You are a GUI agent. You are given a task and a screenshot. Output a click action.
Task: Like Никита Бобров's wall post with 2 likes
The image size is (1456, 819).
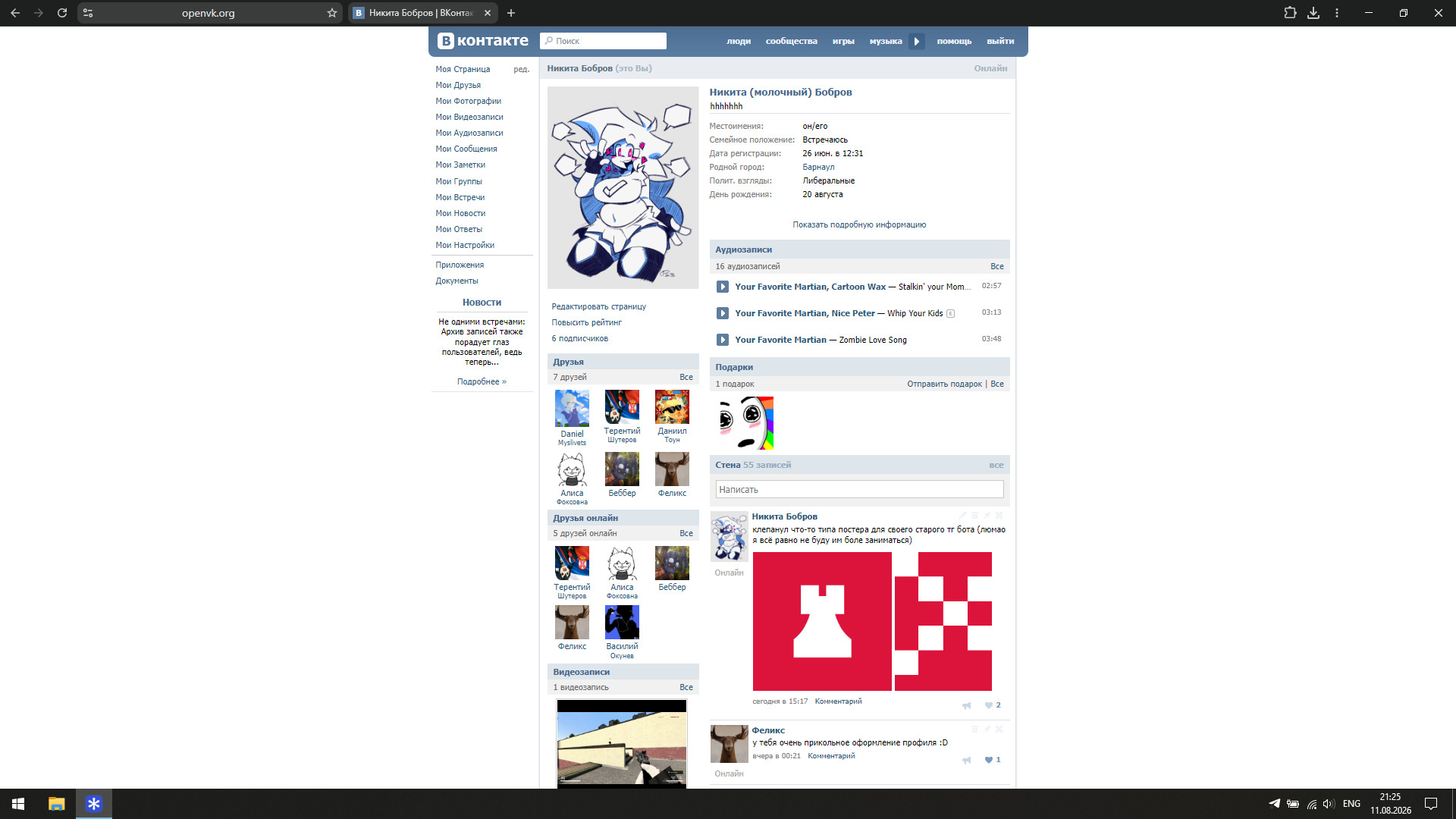tap(993, 705)
